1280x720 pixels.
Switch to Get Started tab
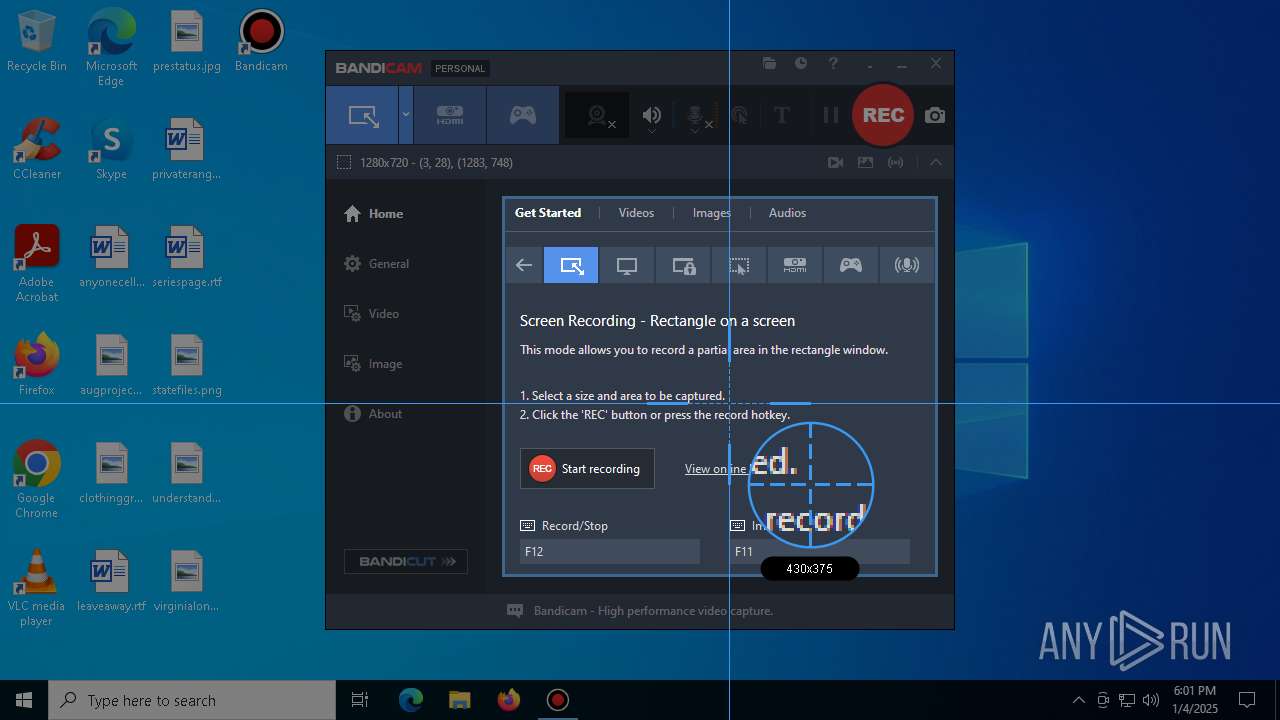pos(548,213)
